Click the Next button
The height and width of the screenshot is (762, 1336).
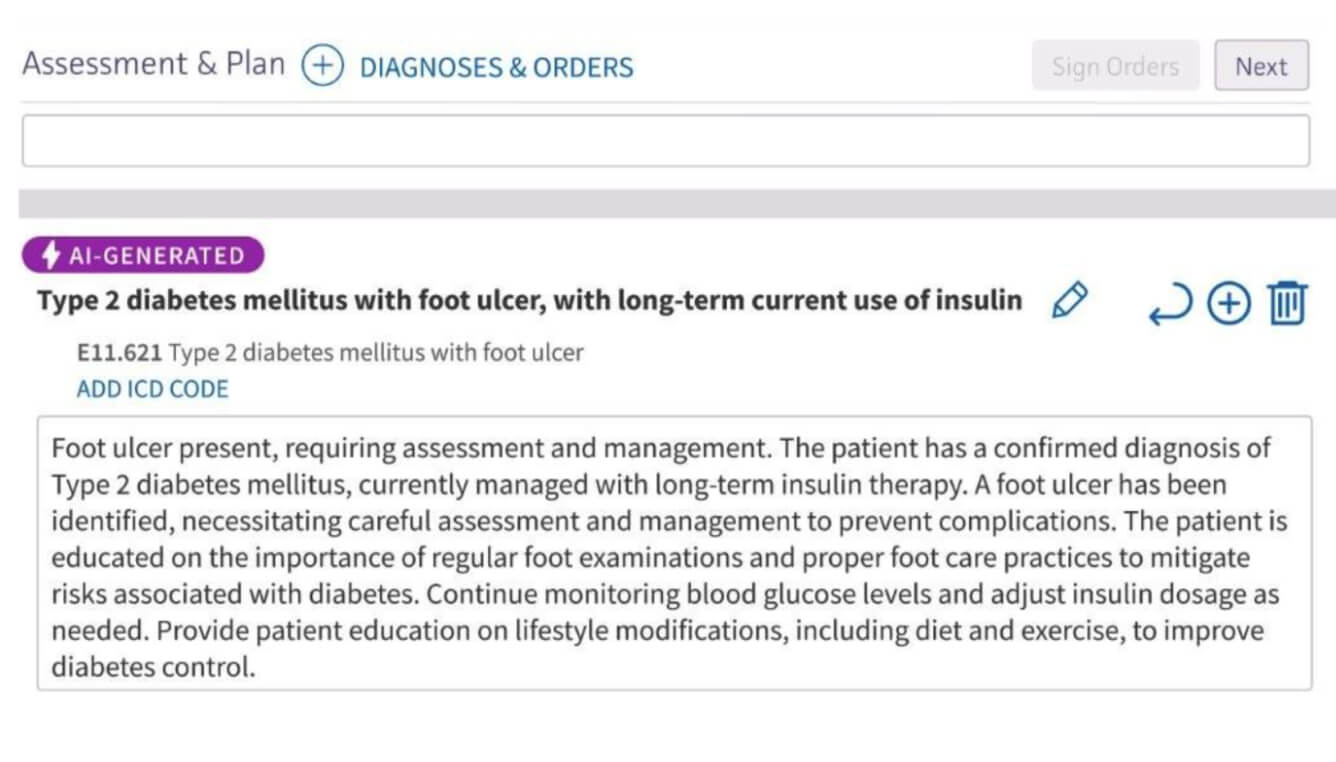tap(1261, 66)
